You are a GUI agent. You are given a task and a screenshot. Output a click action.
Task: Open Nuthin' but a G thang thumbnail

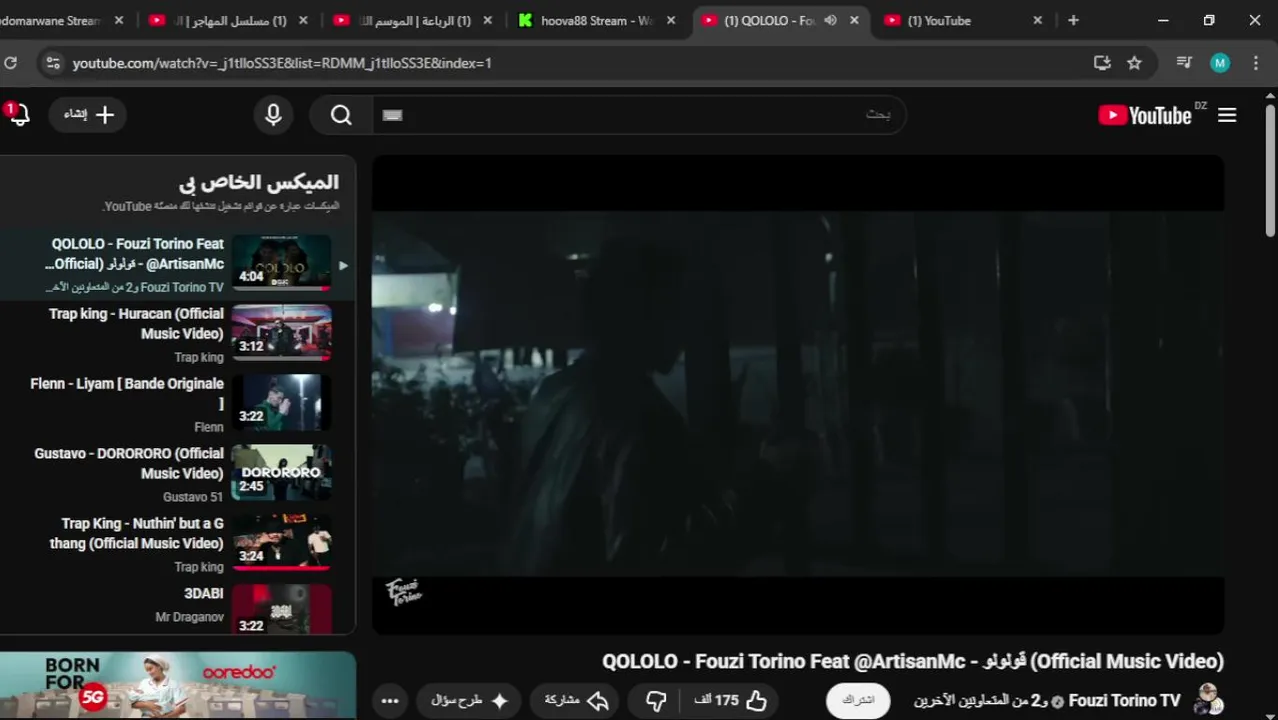[282, 542]
